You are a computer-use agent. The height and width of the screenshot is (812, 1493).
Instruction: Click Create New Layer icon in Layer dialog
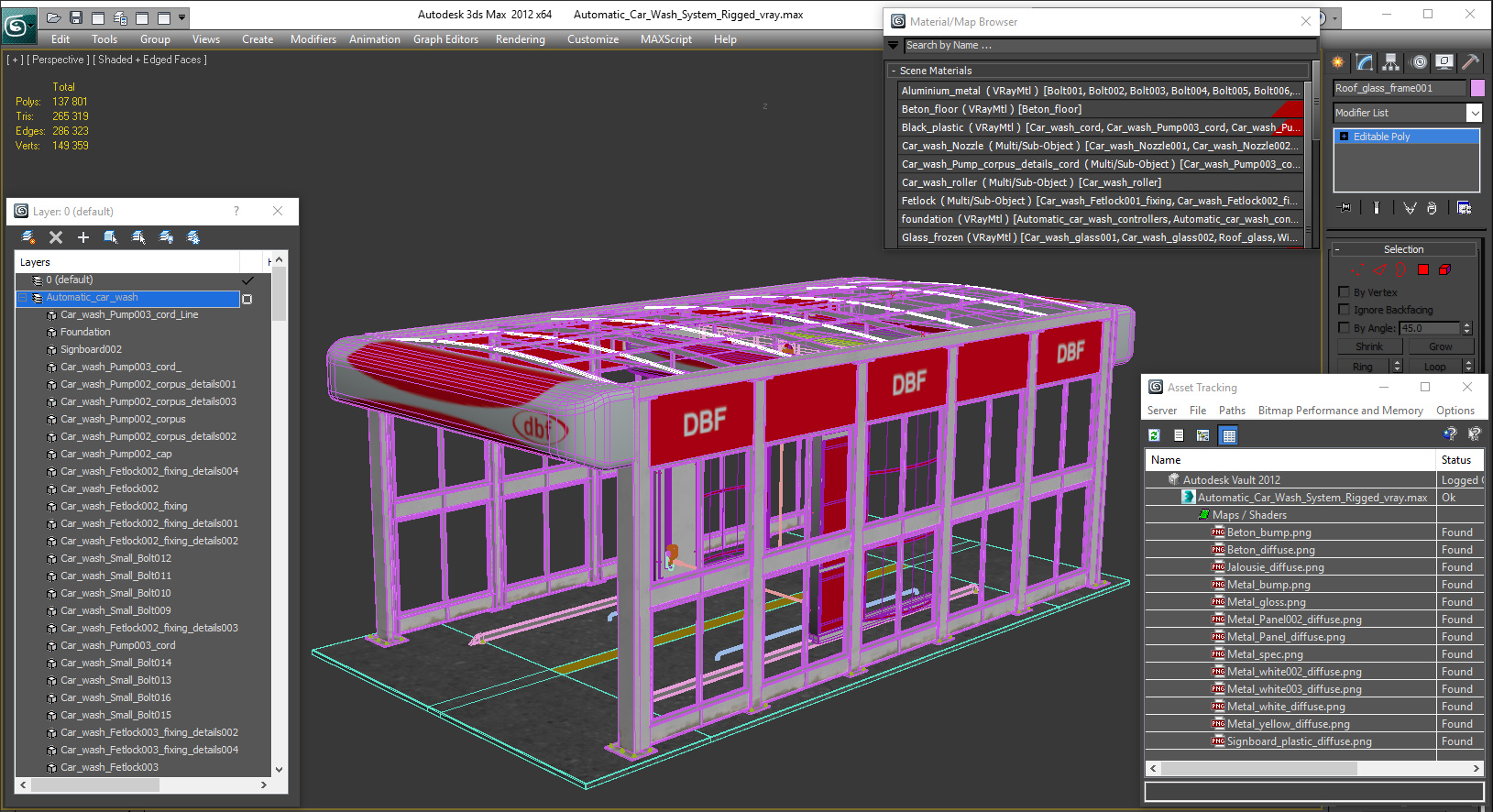[28, 237]
